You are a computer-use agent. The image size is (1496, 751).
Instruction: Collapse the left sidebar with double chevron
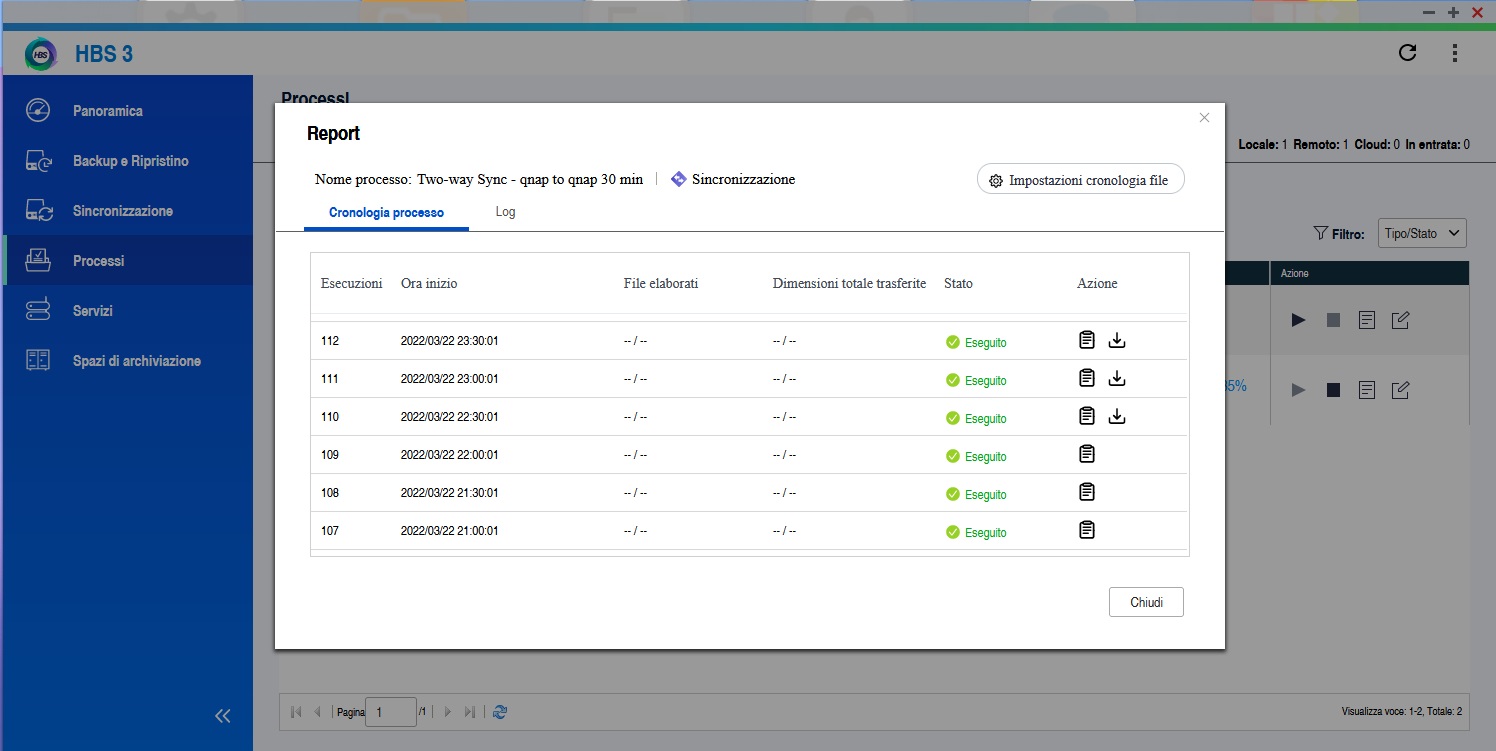point(223,715)
